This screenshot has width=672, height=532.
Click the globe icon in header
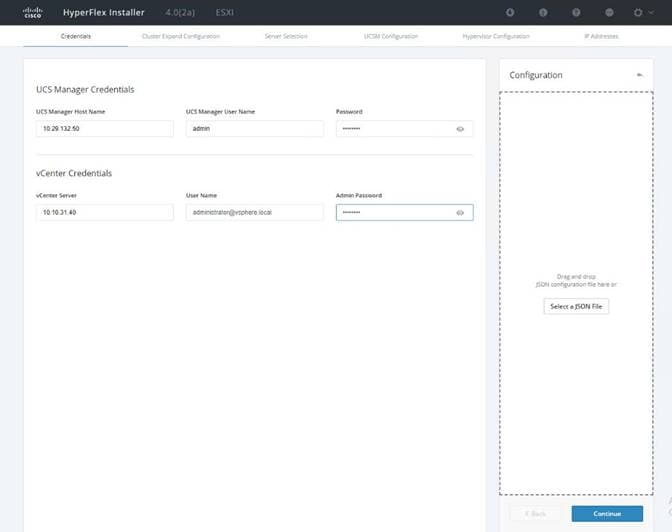[609, 12]
